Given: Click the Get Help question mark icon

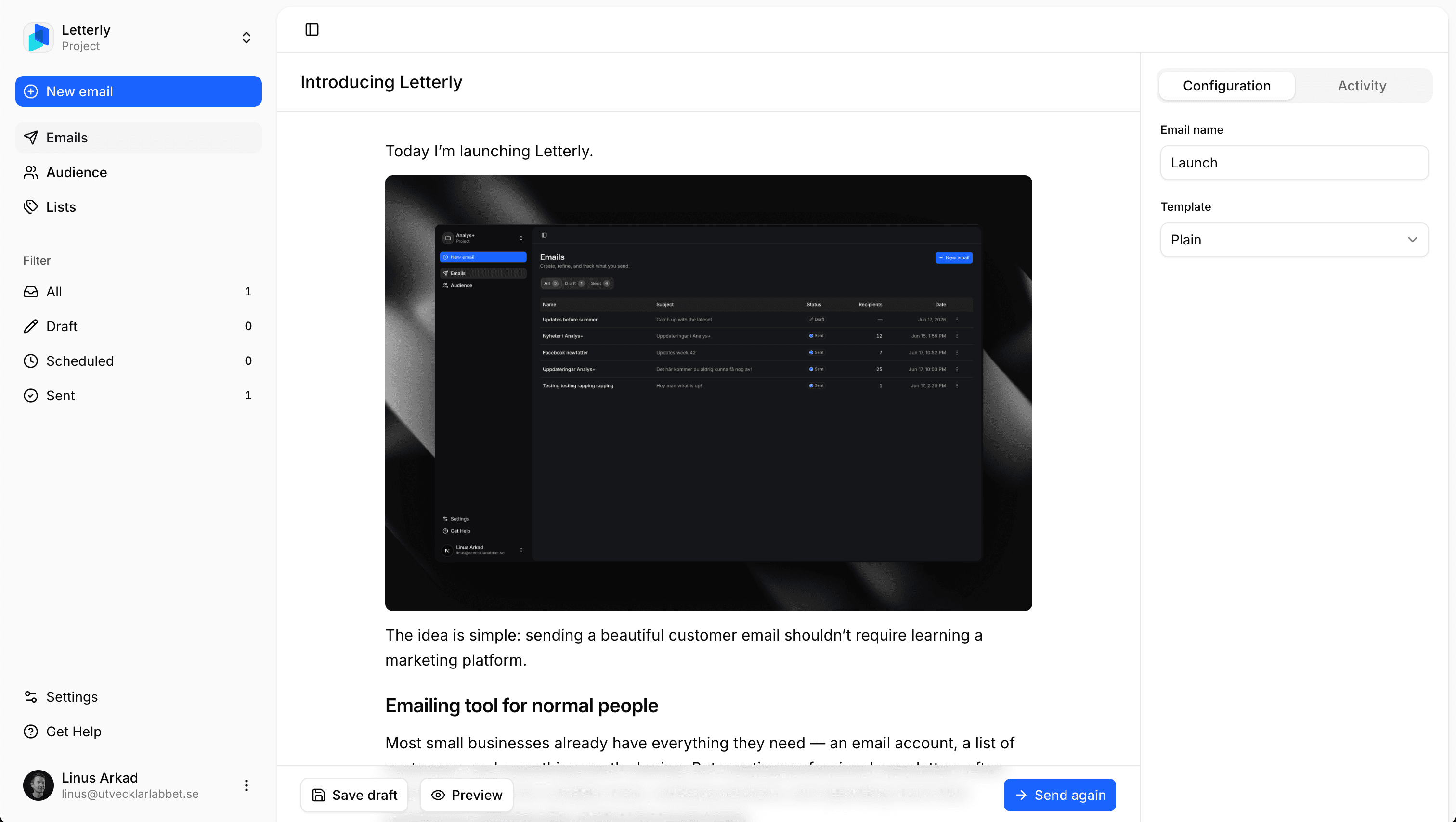Looking at the screenshot, I should pyautogui.click(x=31, y=732).
